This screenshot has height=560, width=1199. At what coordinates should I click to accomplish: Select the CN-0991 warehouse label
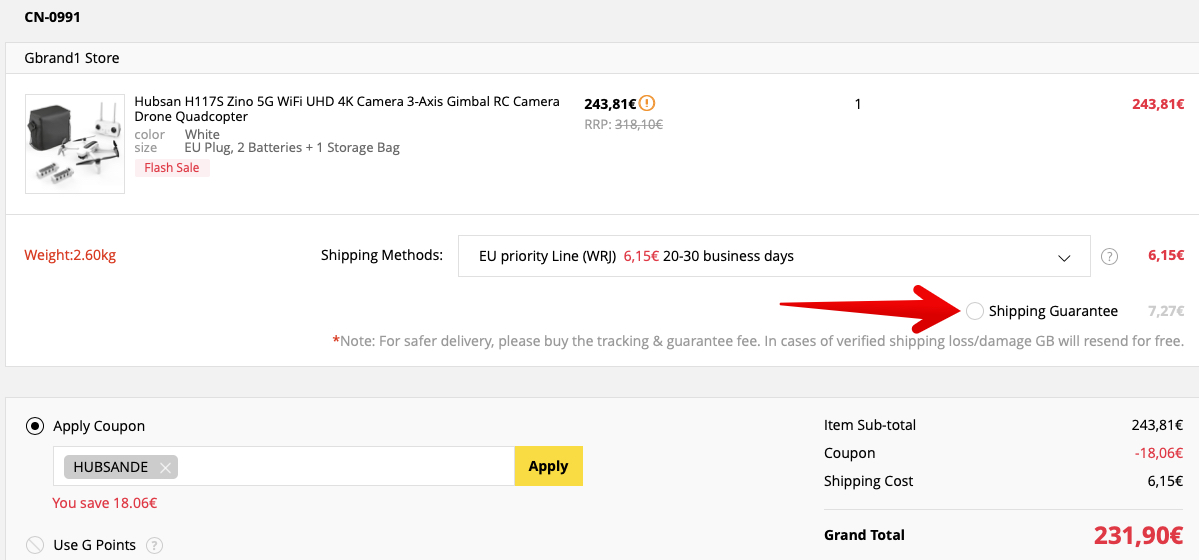(52, 17)
